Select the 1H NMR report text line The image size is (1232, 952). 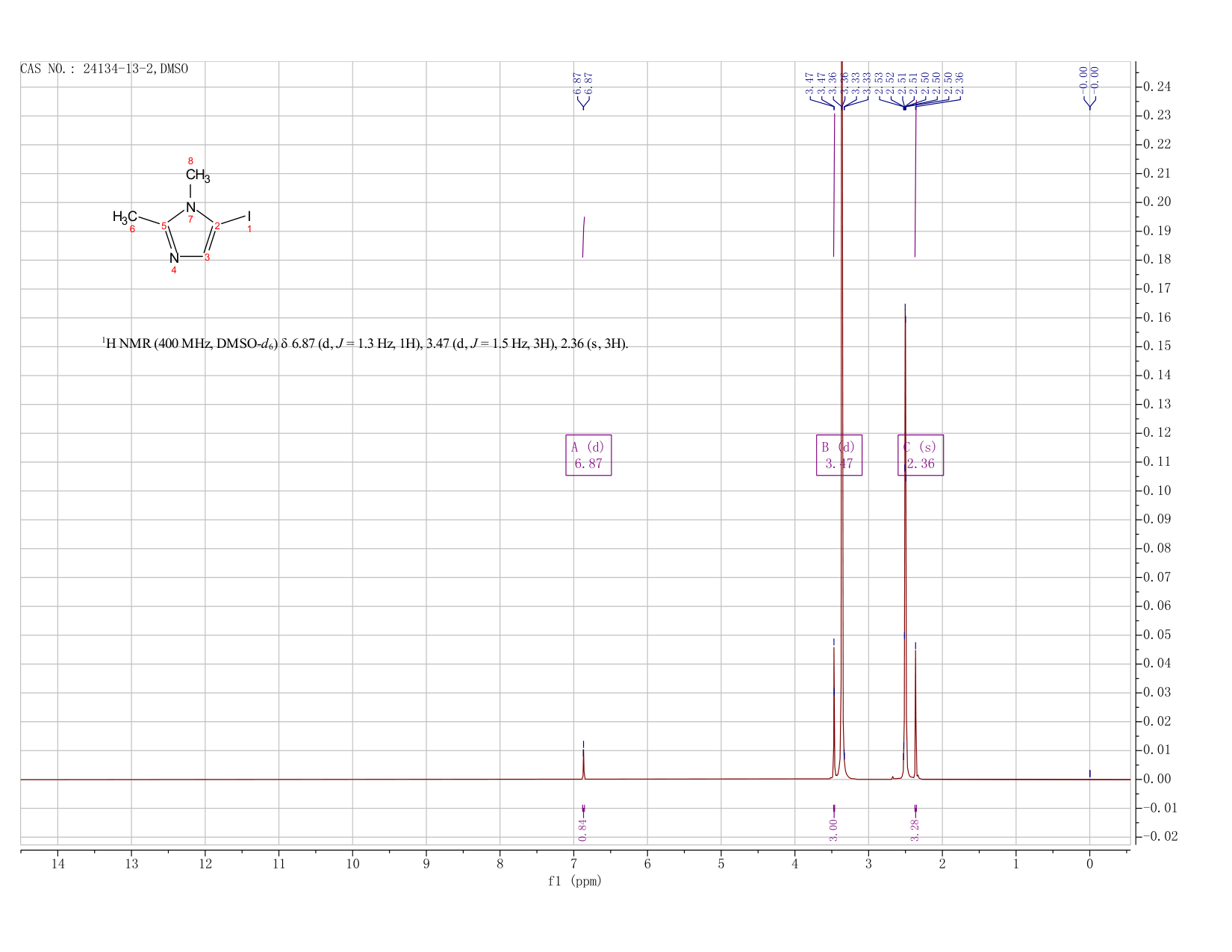tap(365, 344)
